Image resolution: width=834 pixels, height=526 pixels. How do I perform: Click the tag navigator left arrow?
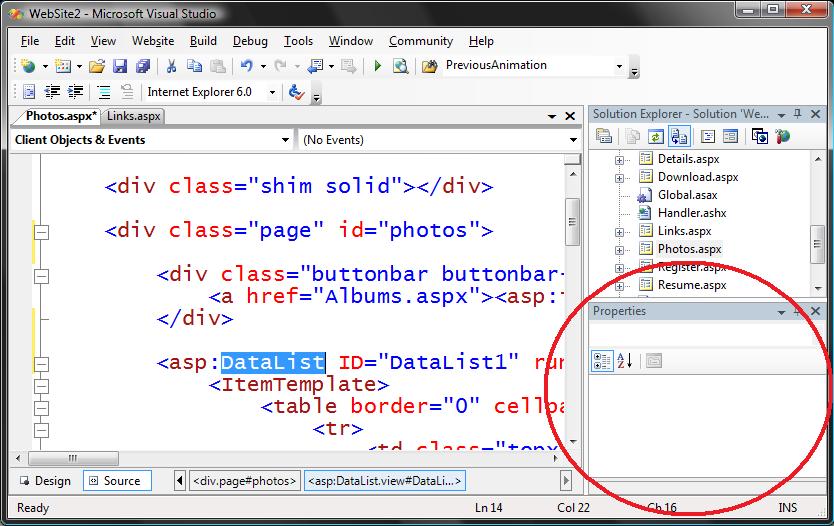pos(180,481)
